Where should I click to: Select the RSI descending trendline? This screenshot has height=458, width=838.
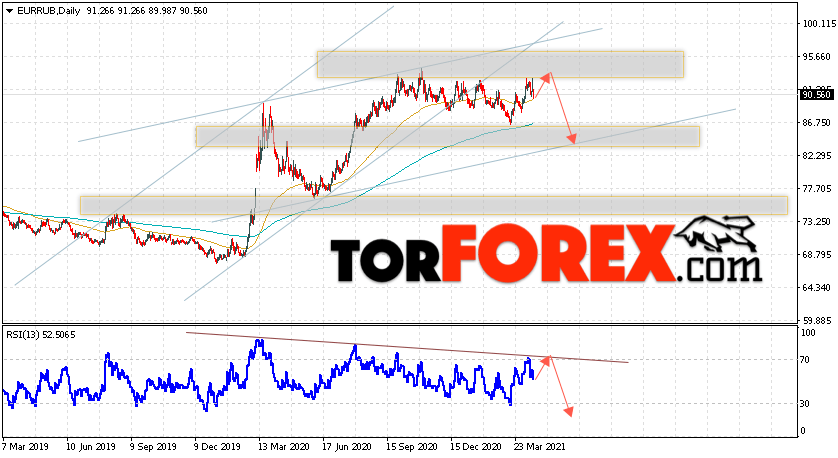pos(407,347)
